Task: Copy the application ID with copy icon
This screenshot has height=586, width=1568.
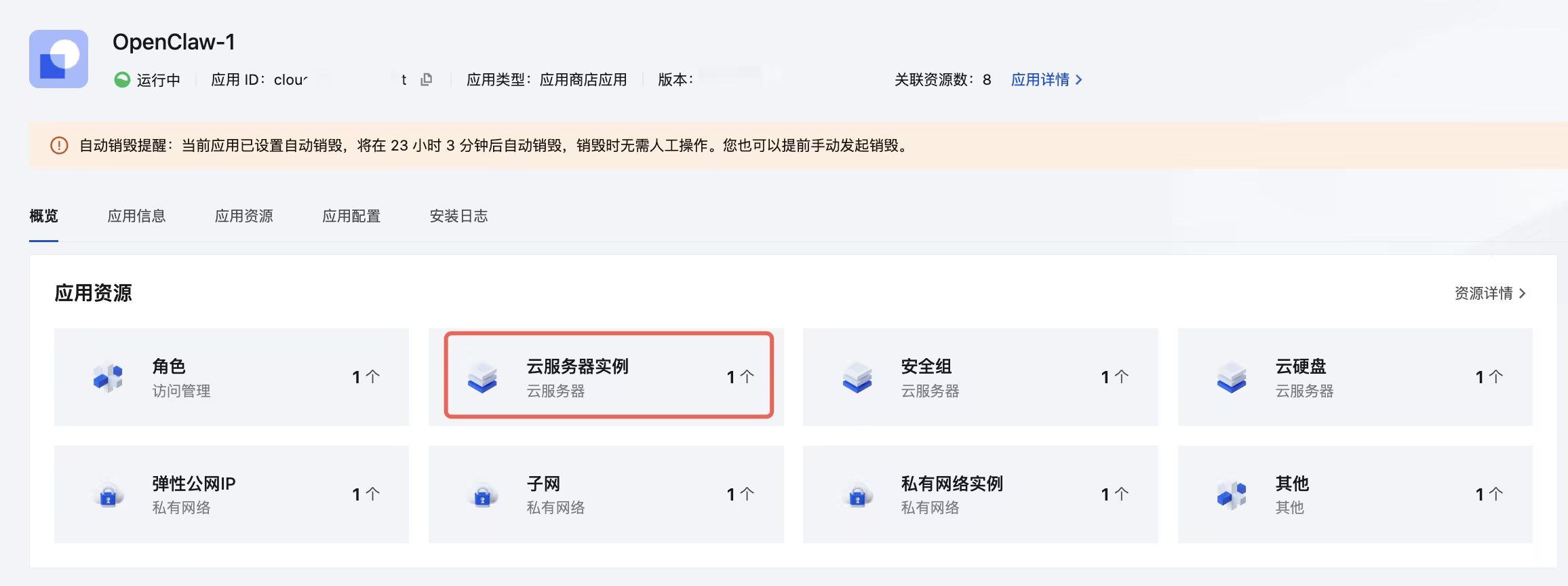Action: click(427, 79)
